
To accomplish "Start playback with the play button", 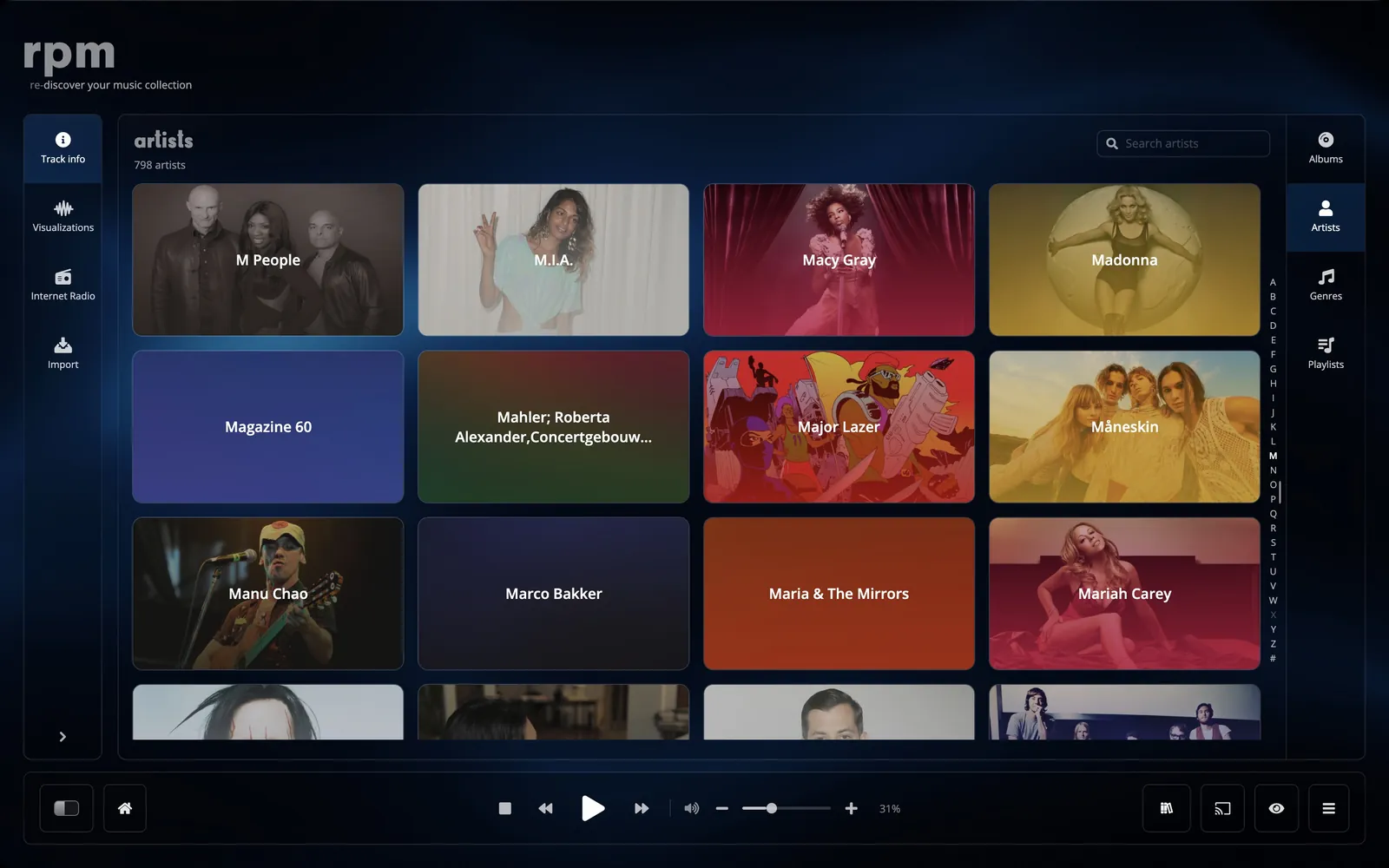I will pos(593,808).
